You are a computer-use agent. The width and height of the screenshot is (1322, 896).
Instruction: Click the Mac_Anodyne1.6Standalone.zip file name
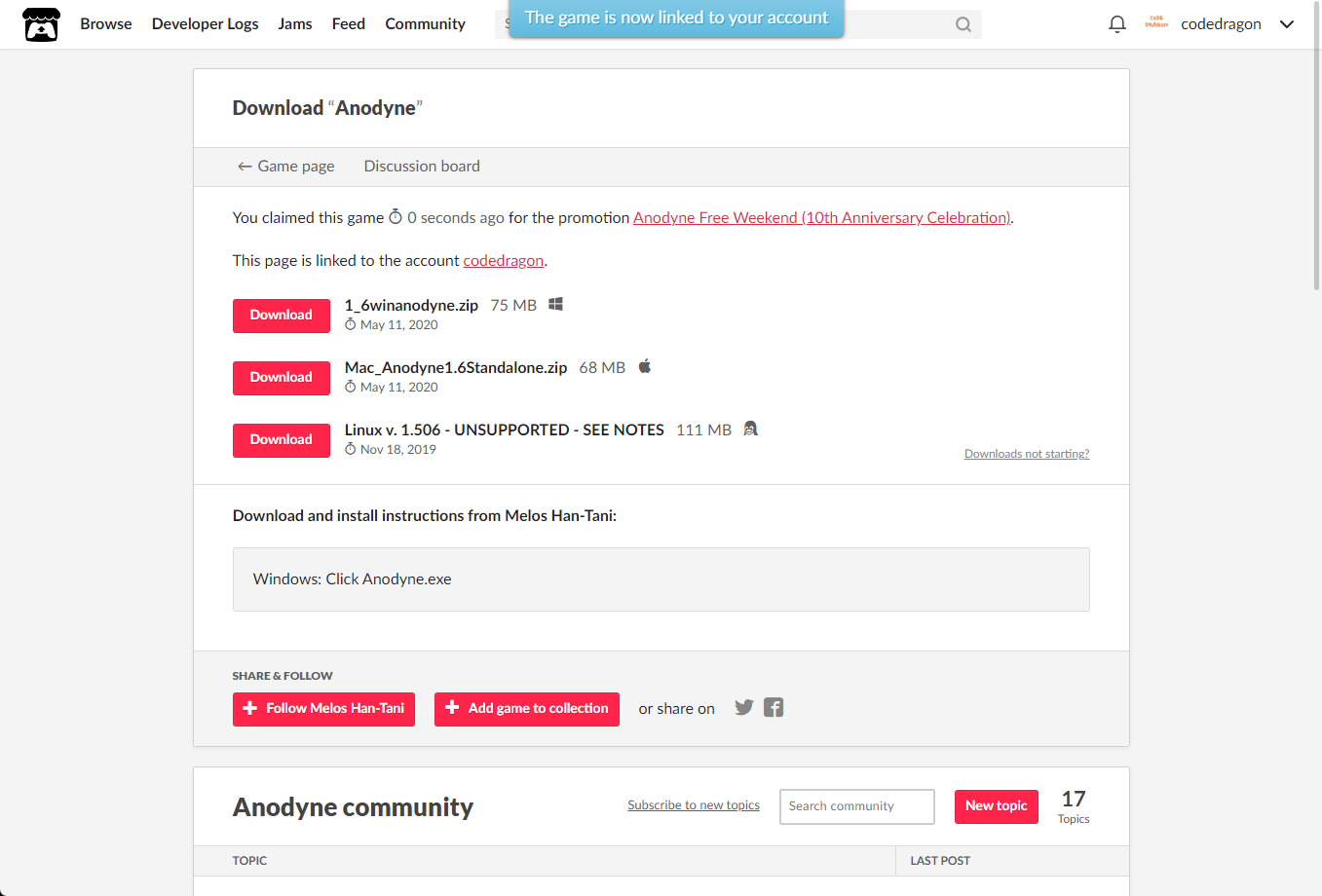point(456,368)
